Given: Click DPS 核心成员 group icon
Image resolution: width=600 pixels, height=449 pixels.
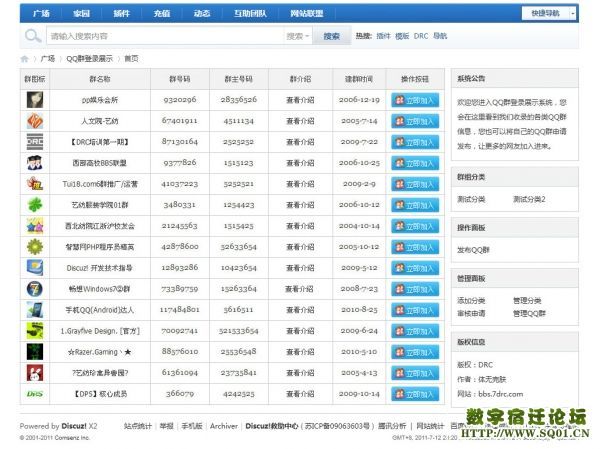Looking at the screenshot, I should click(35, 394).
